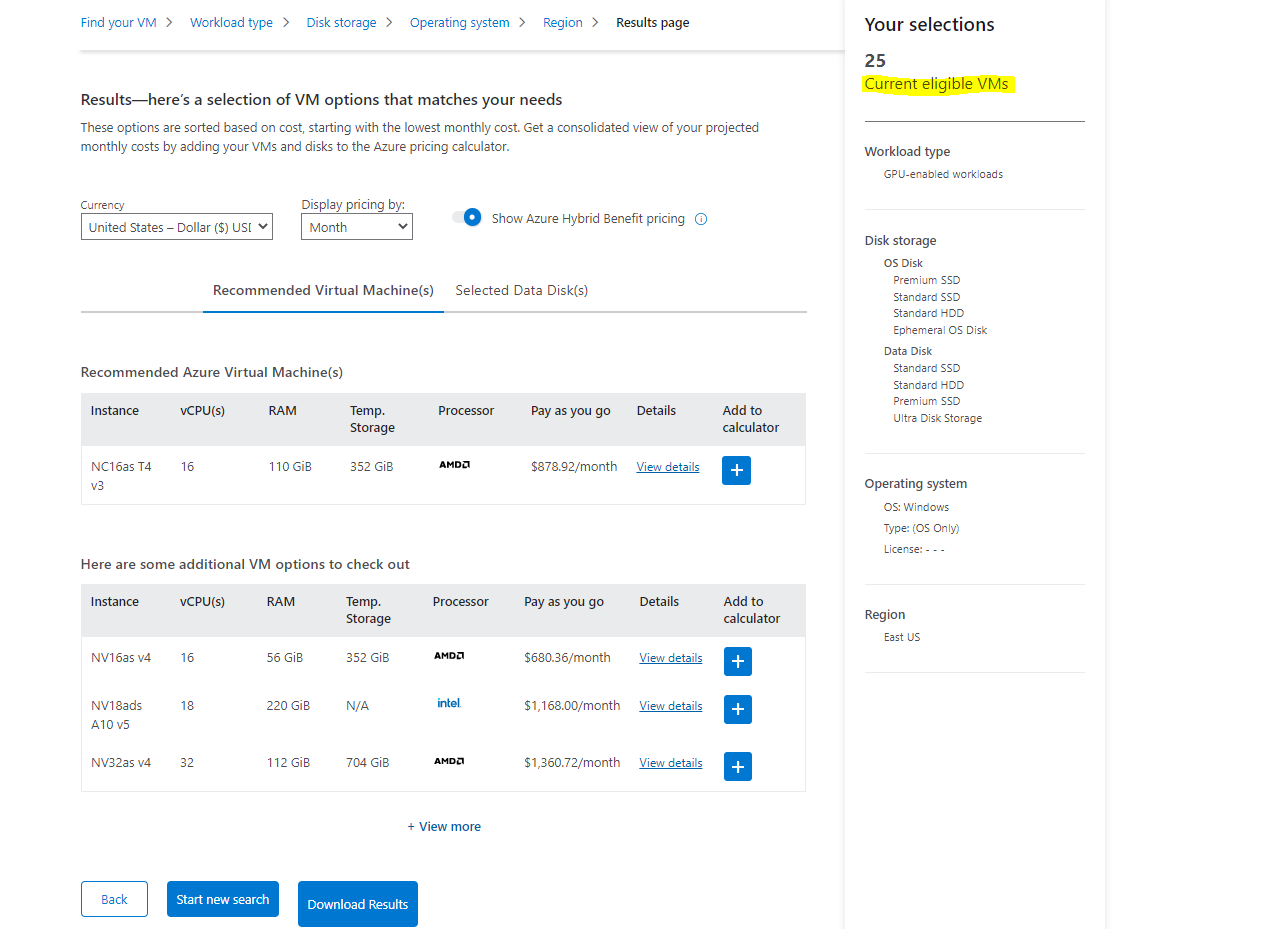The image size is (1283, 929).
Task: View details for NC16as T4 v3
Action: [x=668, y=467]
